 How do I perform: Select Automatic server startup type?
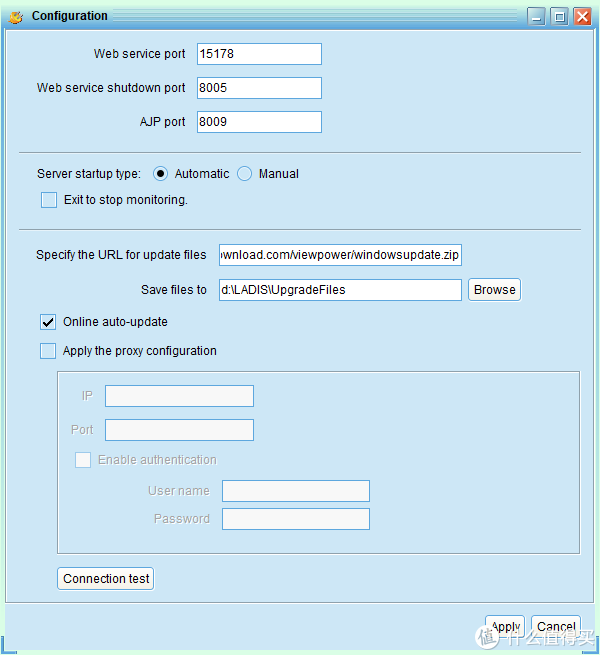(160, 174)
